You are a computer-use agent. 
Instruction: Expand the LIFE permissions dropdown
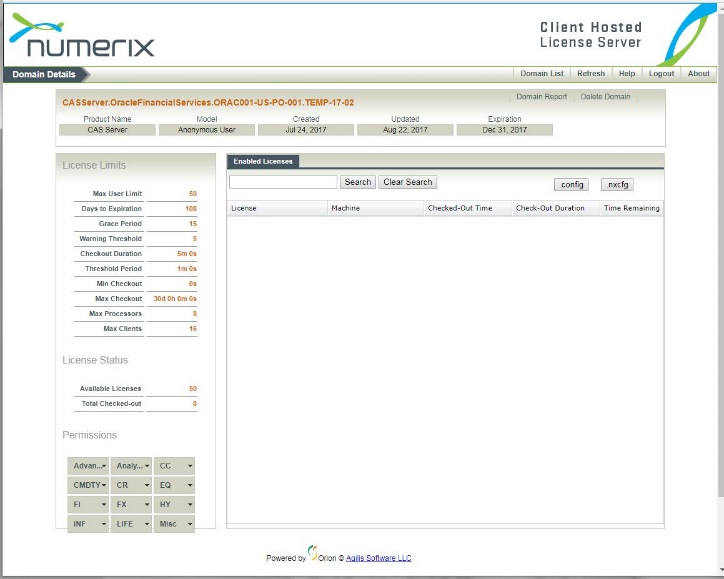pyautogui.click(x=131, y=524)
